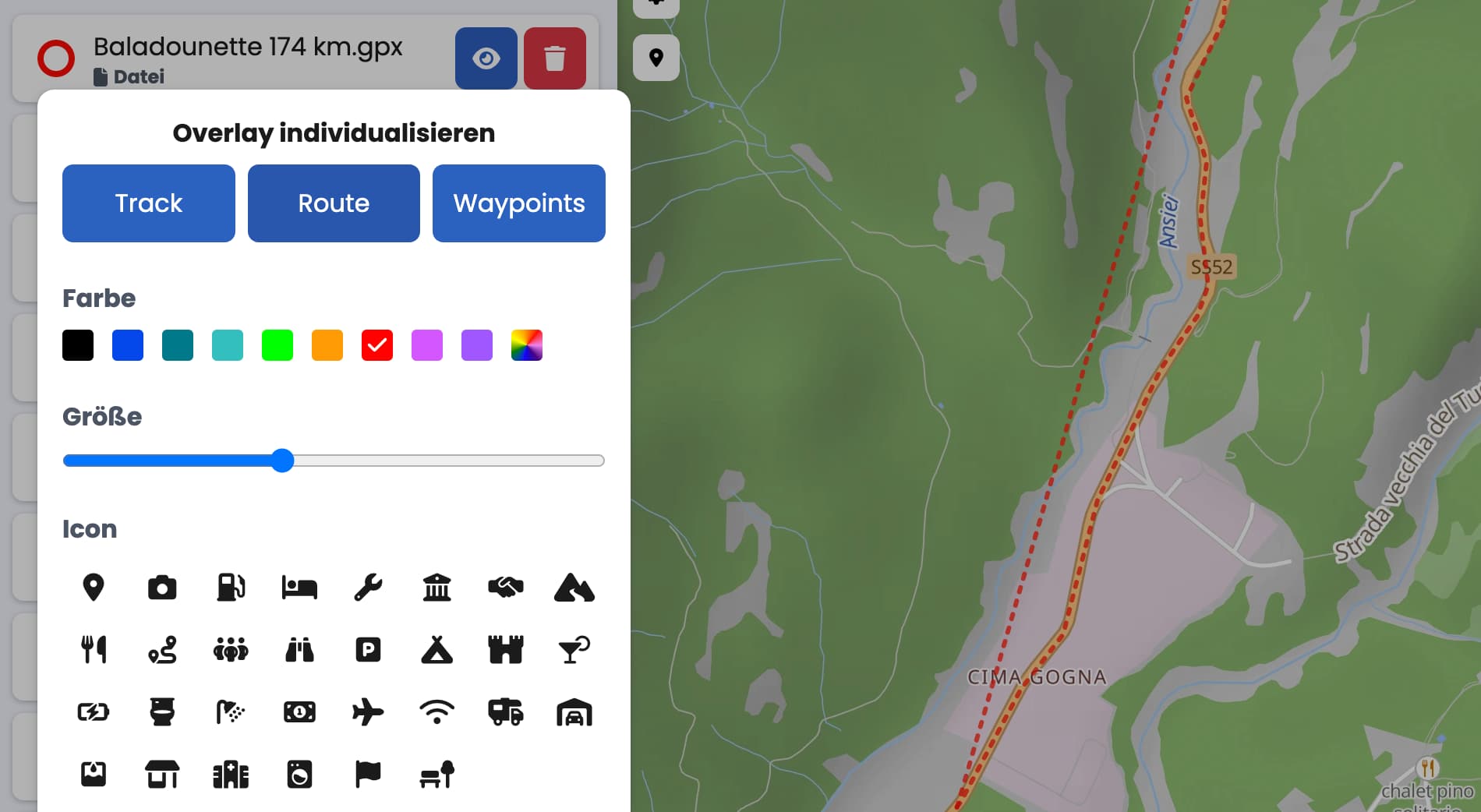
Task: Toggle visibility of Baladounette overlay
Action: (486, 58)
